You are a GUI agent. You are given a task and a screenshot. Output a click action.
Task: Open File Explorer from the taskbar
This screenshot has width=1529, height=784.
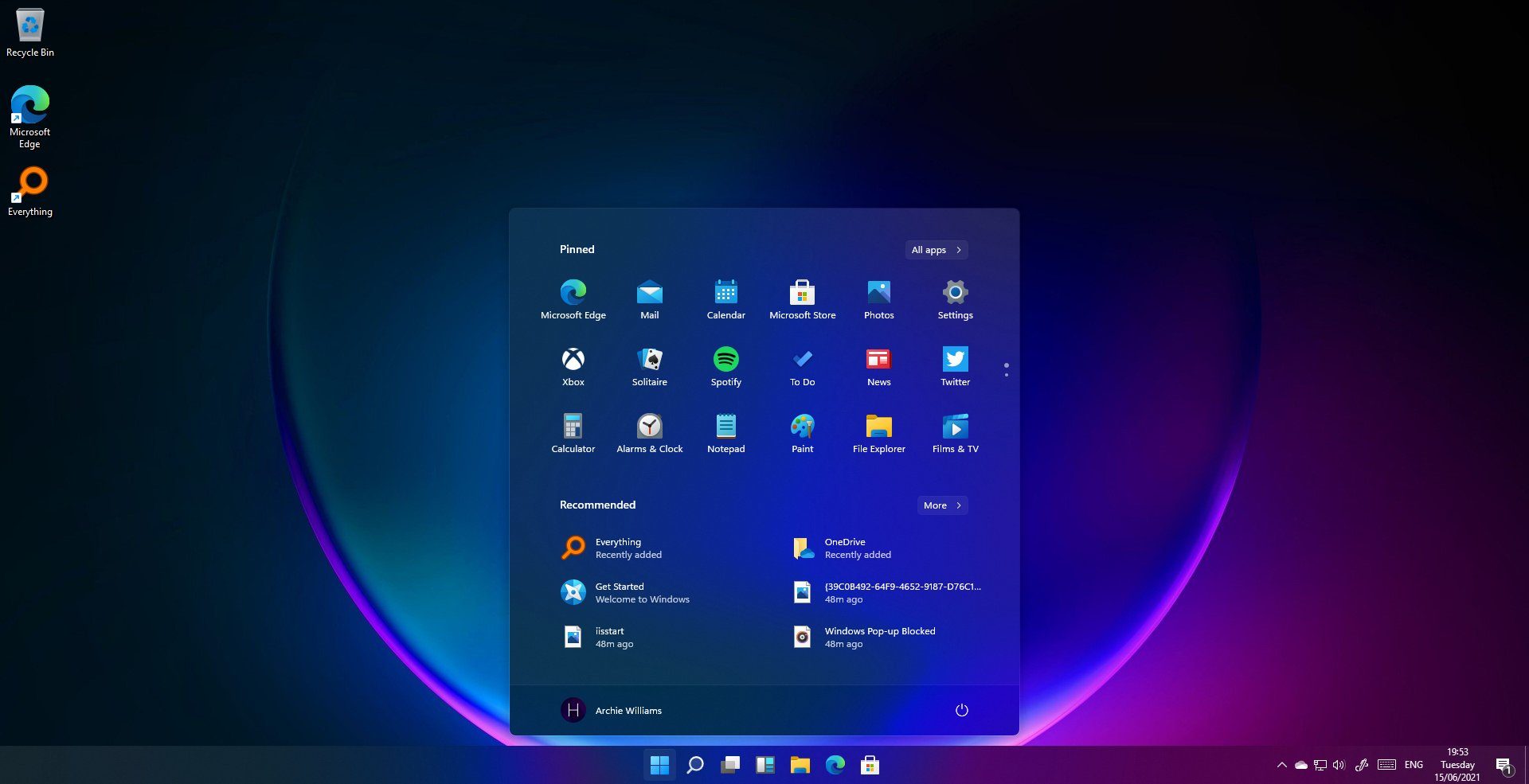(800, 765)
